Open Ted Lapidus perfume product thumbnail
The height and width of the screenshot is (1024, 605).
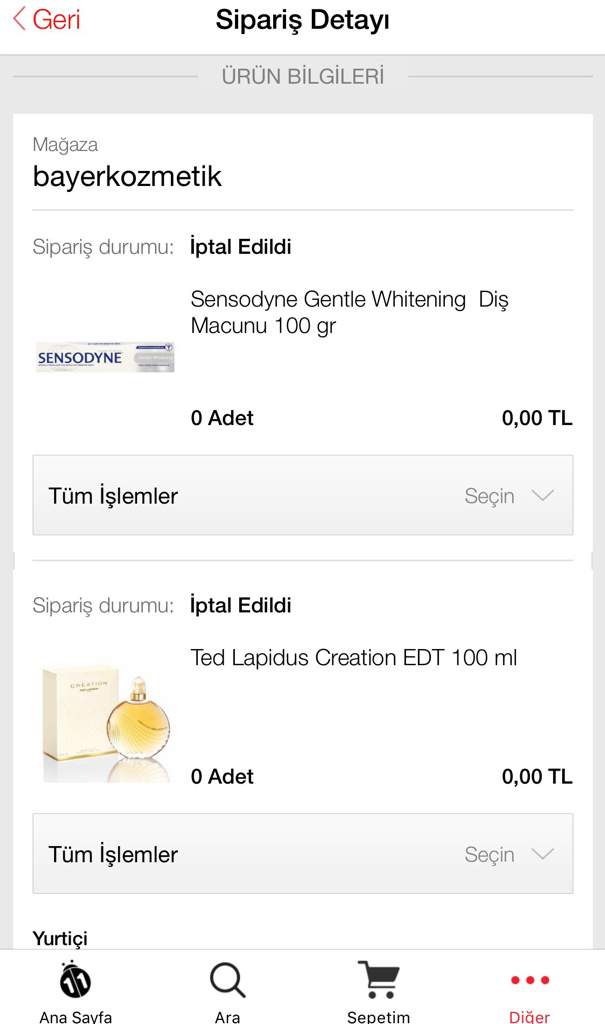105,716
